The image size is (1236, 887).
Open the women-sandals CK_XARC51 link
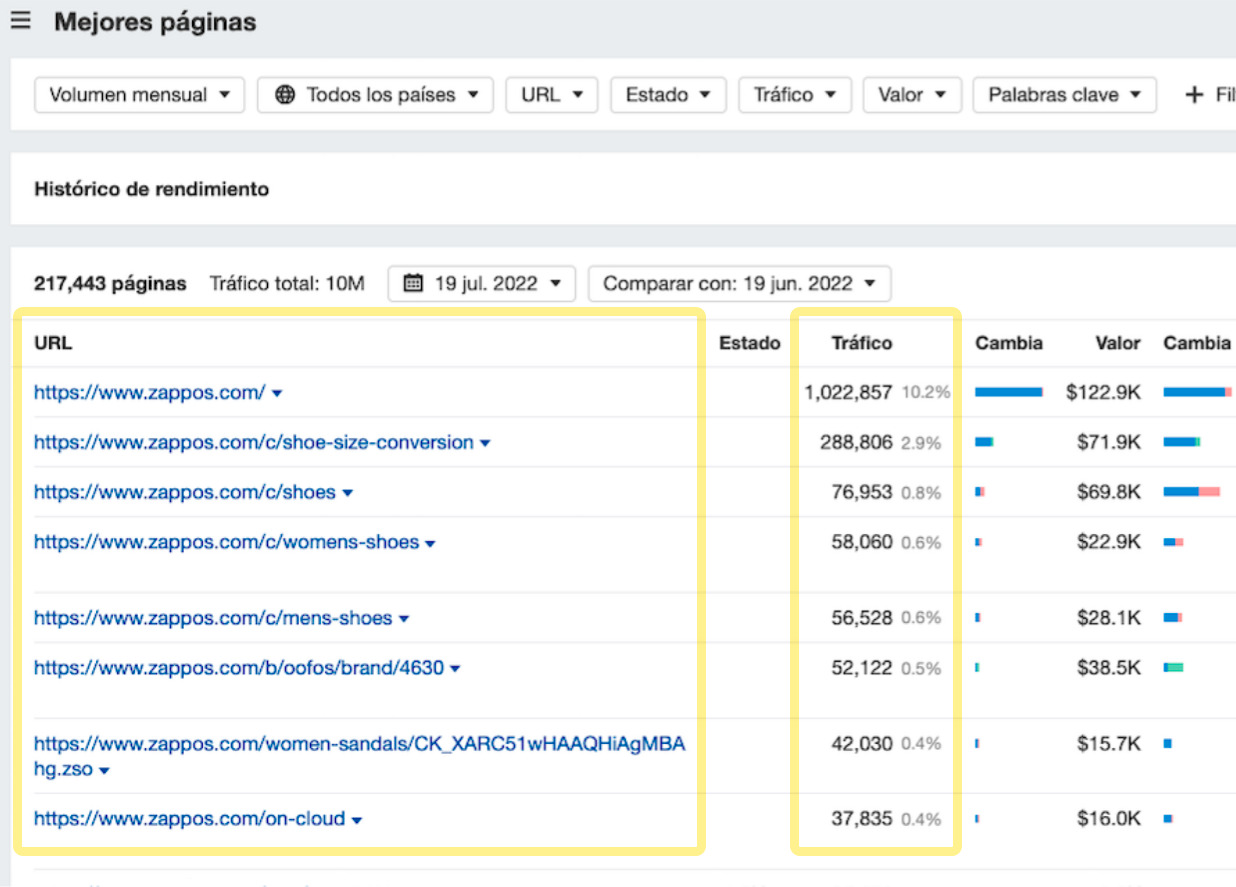[x=360, y=757]
